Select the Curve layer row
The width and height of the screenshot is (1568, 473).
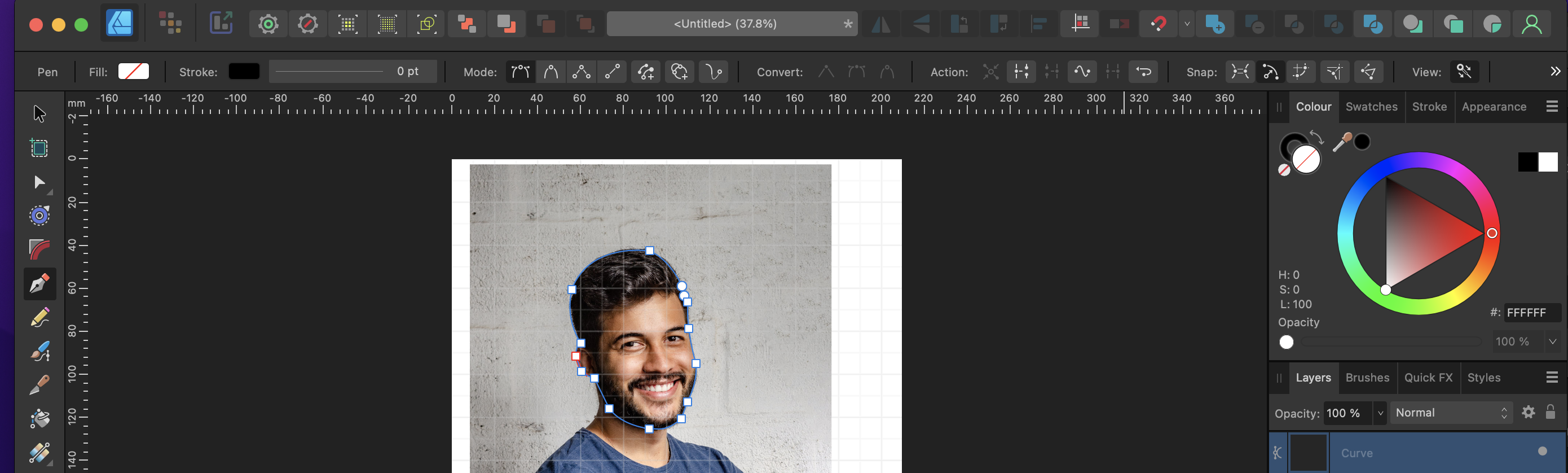1419,452
